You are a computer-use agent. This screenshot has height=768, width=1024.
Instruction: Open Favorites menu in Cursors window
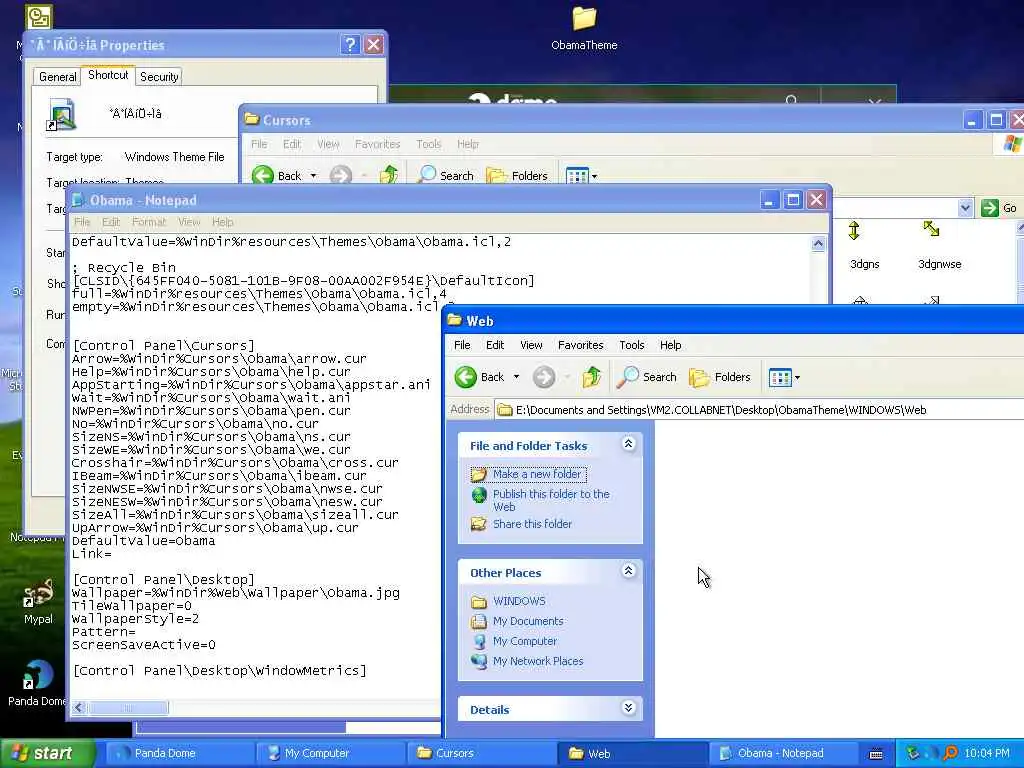[x=377, y=144]
